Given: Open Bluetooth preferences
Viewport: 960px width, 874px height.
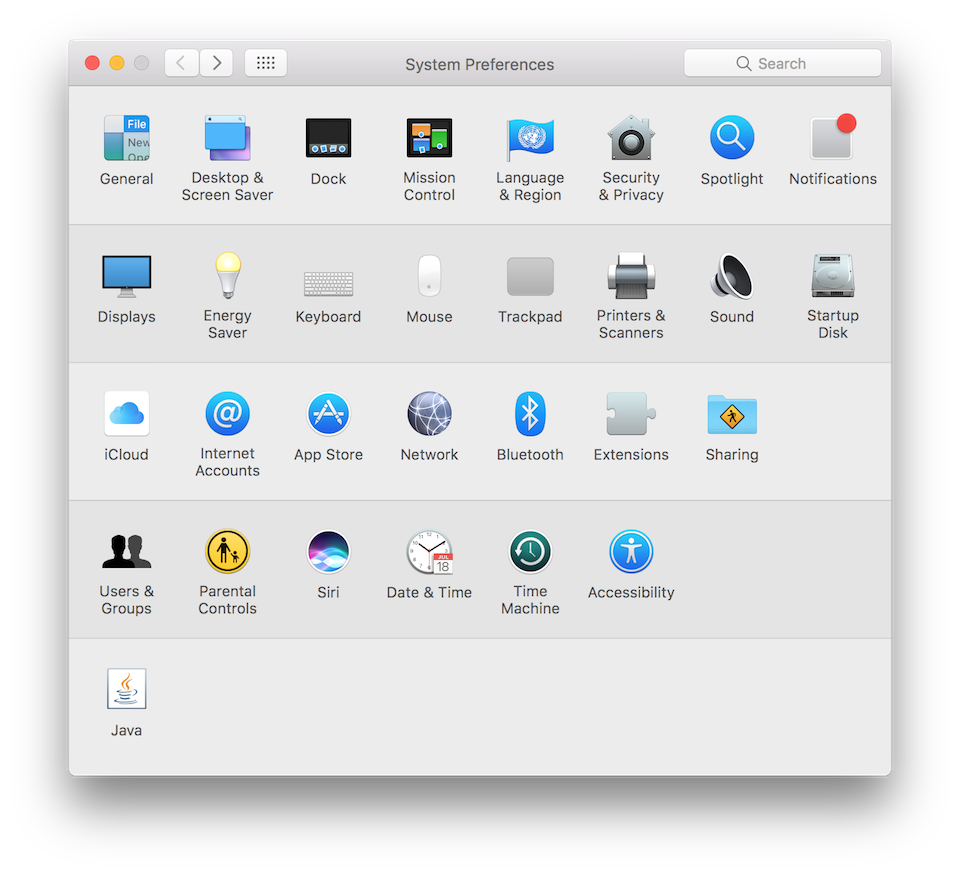Looking at the screenshot, I should pyautogui.click(x=530, y=414).
